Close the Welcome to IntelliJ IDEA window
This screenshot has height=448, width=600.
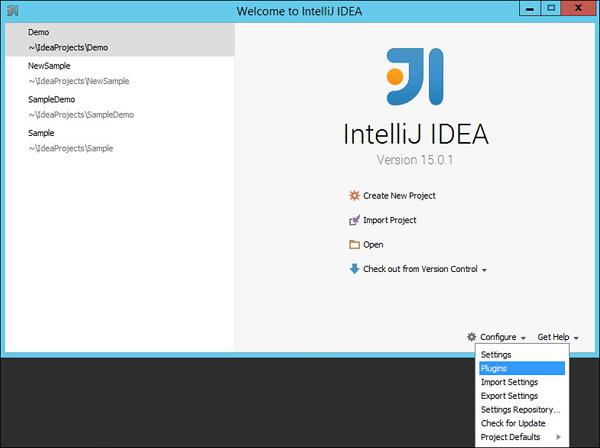578,8
